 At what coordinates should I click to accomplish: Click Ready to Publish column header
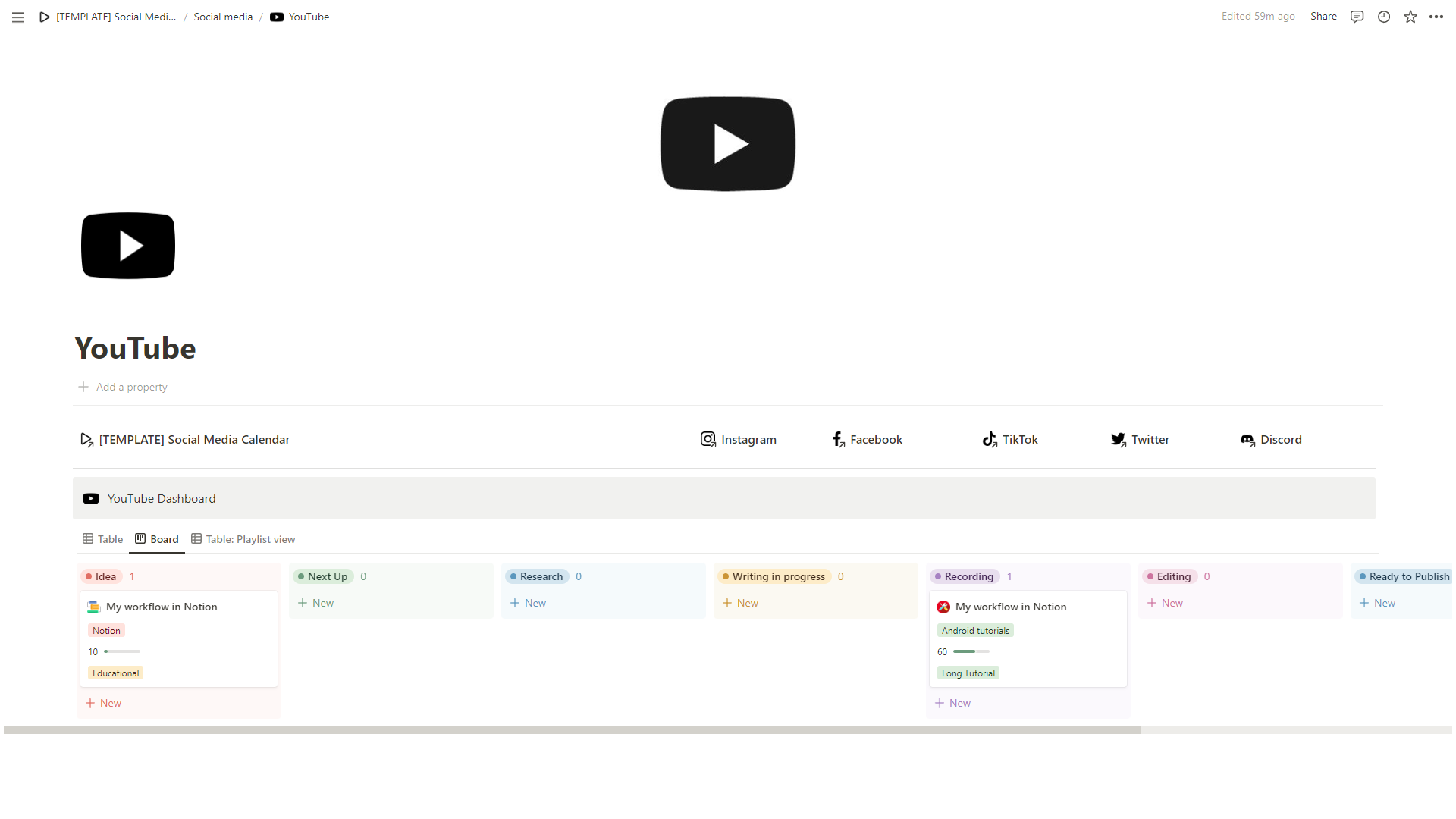[x=1404, y=576]
